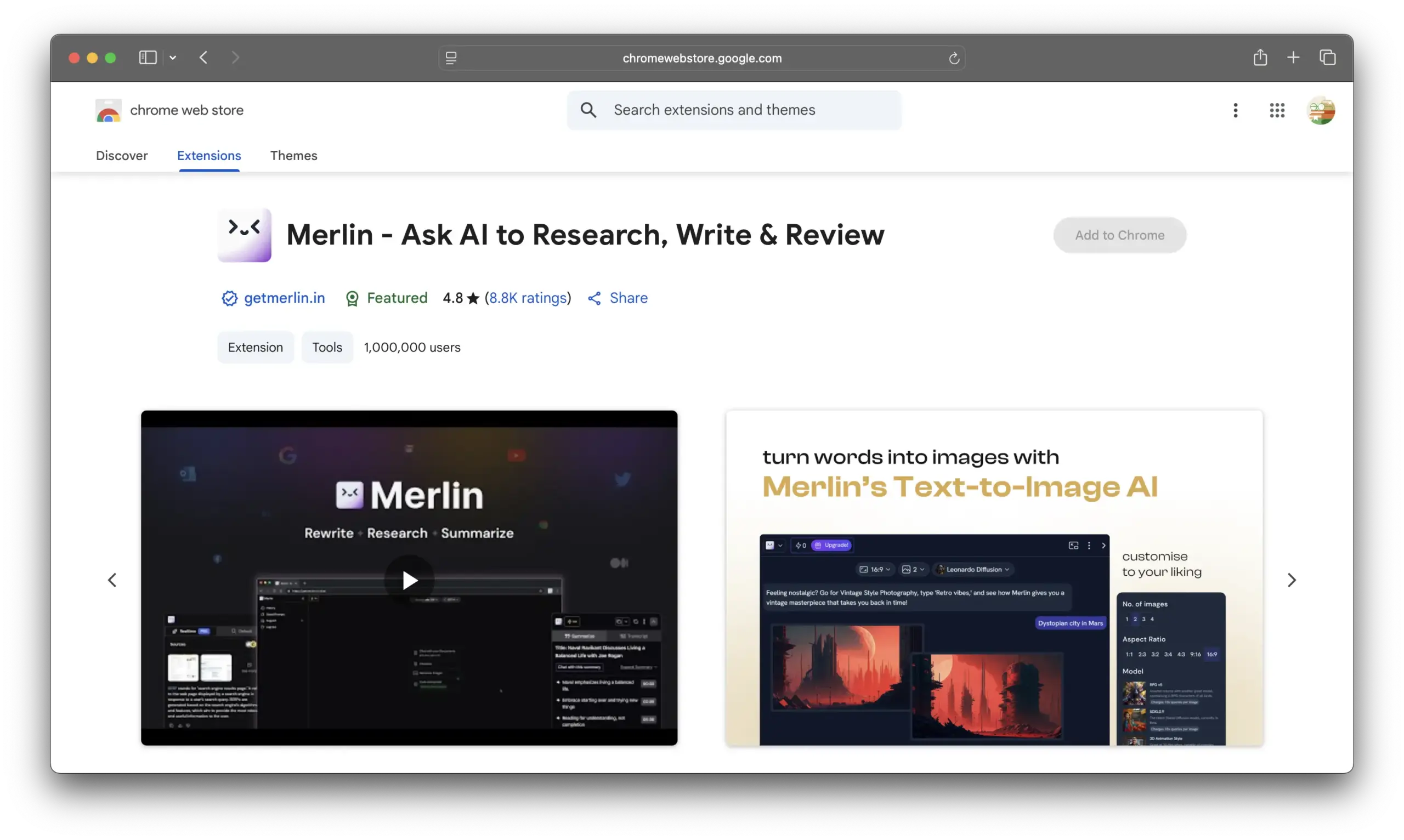Show previous slide with left carousel arrow
The image size is (1404, 840).
pyautogui.click(x=112, y=580)
